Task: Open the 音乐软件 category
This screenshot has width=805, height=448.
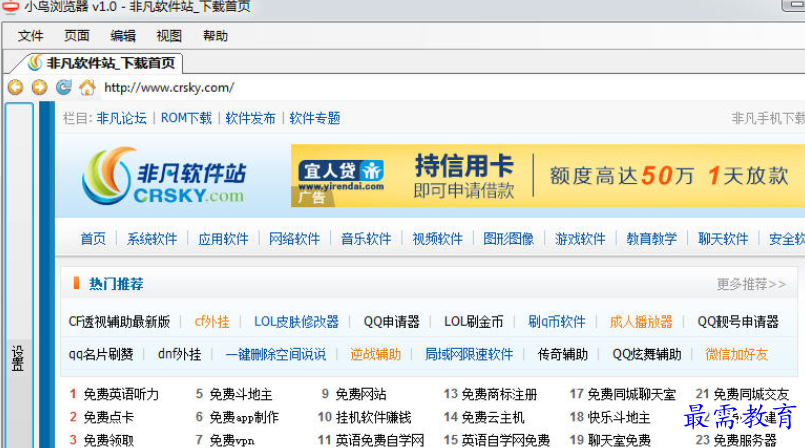Action: pyautogui.click(x=366, y=239)
